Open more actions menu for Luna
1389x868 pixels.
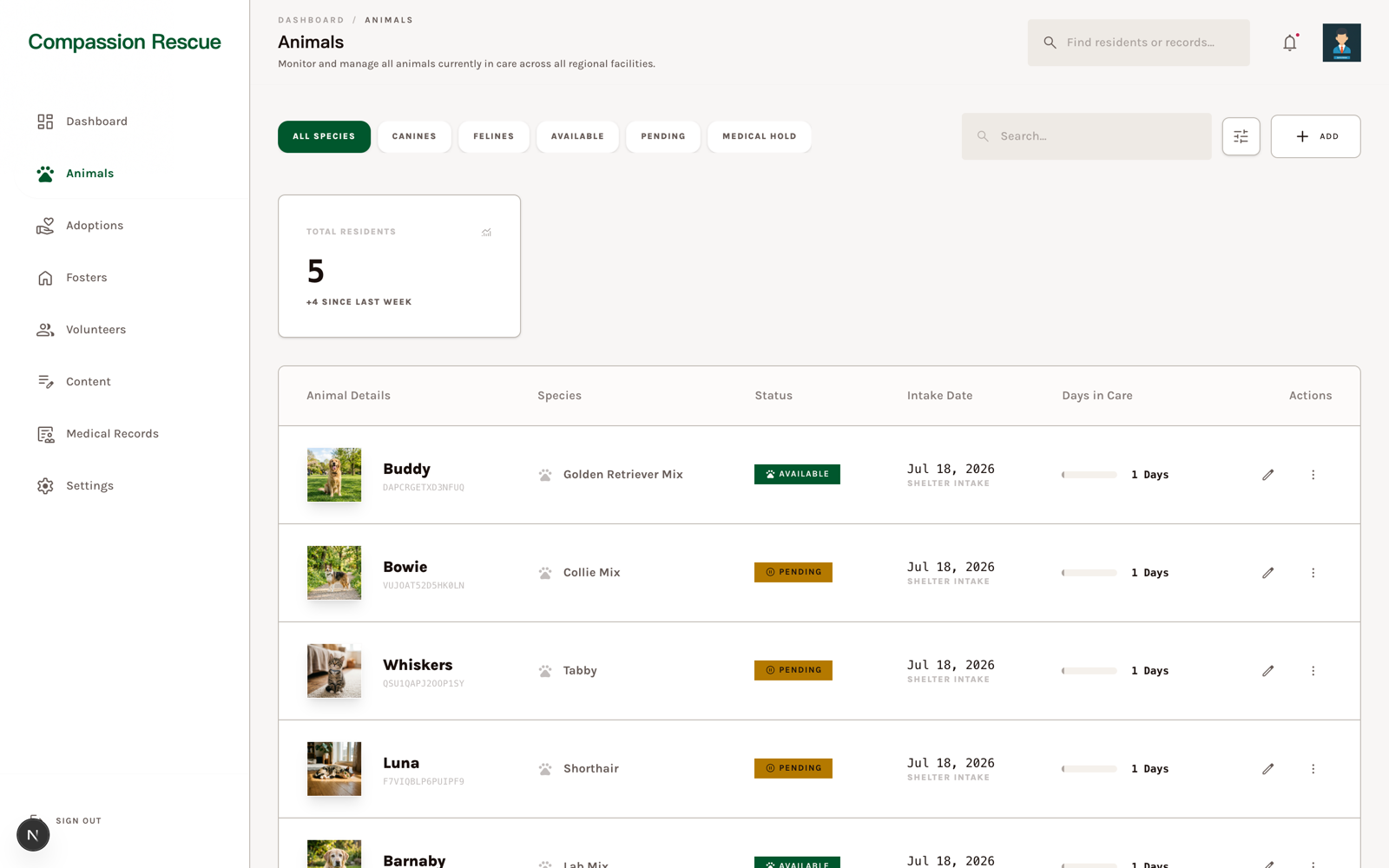(x=1313, y=769)
